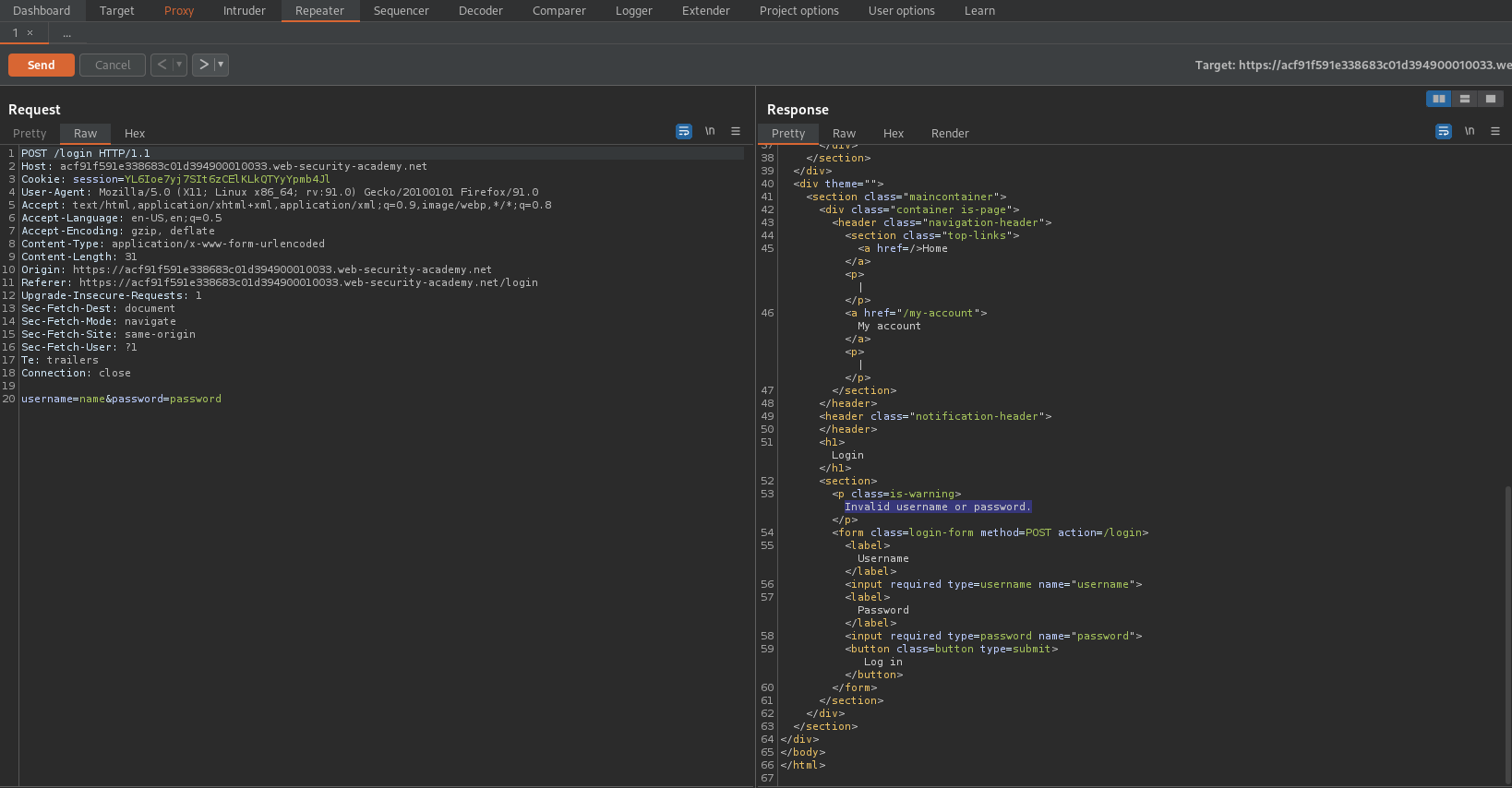This screenshot has width=1512, height=788.
Task: Open the Extender tab
Action: coord(706,11)
